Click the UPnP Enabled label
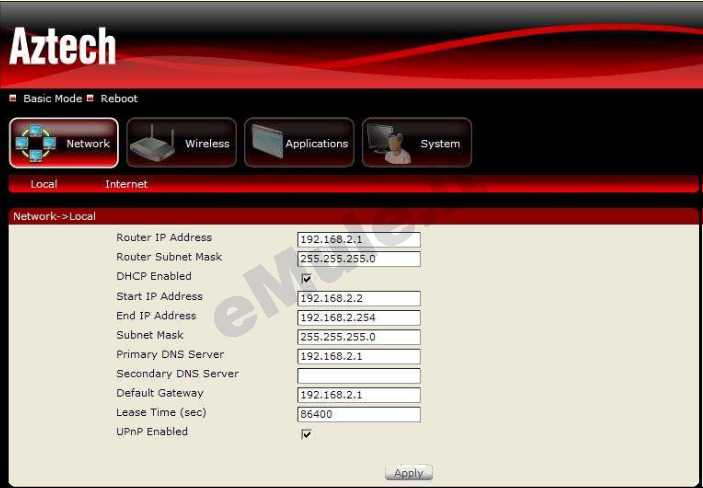 [x=152, y=431]
